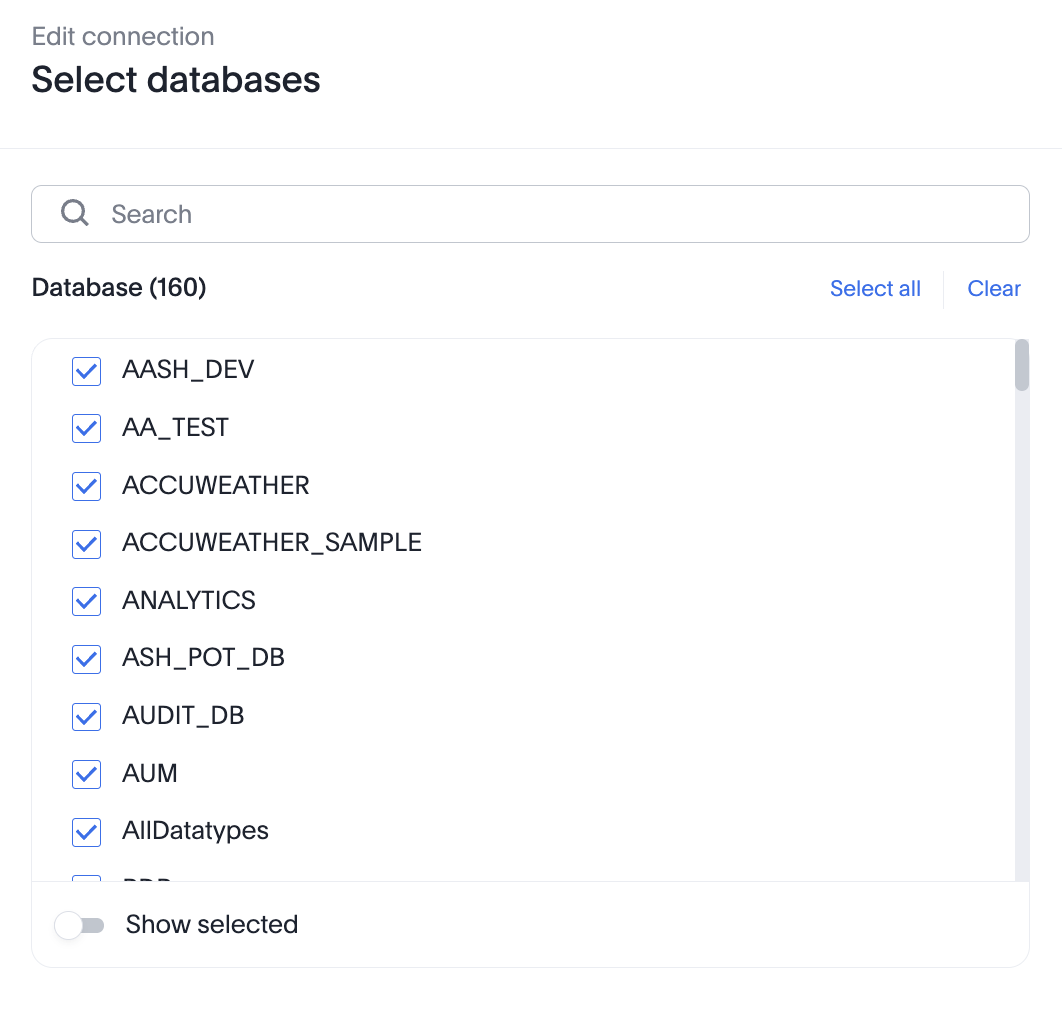Deselect the AllDatatypes database
The height and width of the screenshot is (1024, 1062).
86,831
